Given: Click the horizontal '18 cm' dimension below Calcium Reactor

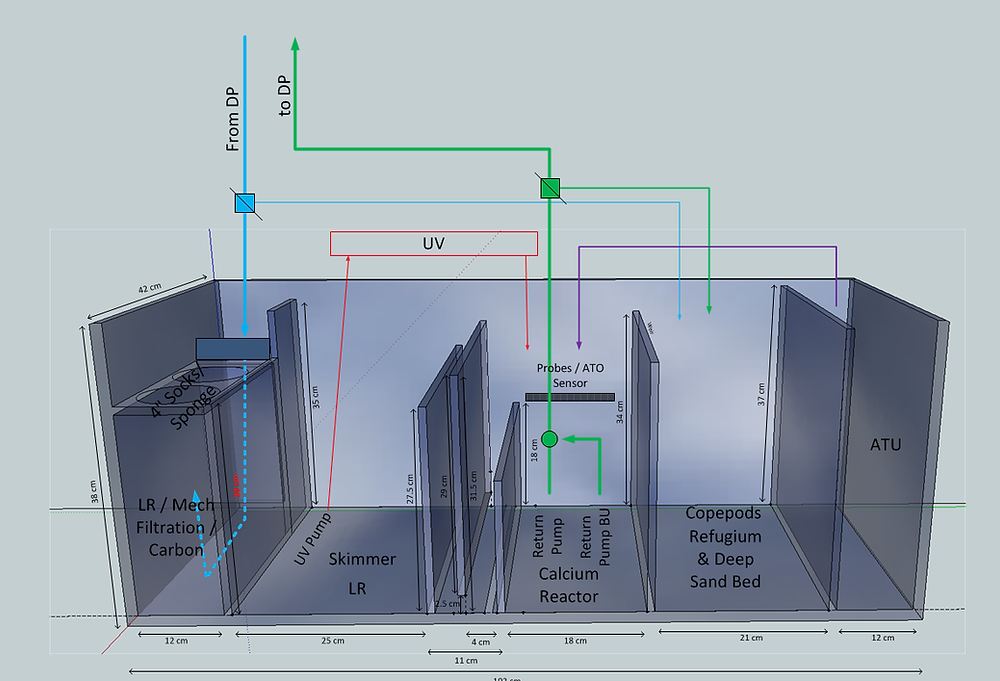Looking at the screenshot, I should [575, 641].
